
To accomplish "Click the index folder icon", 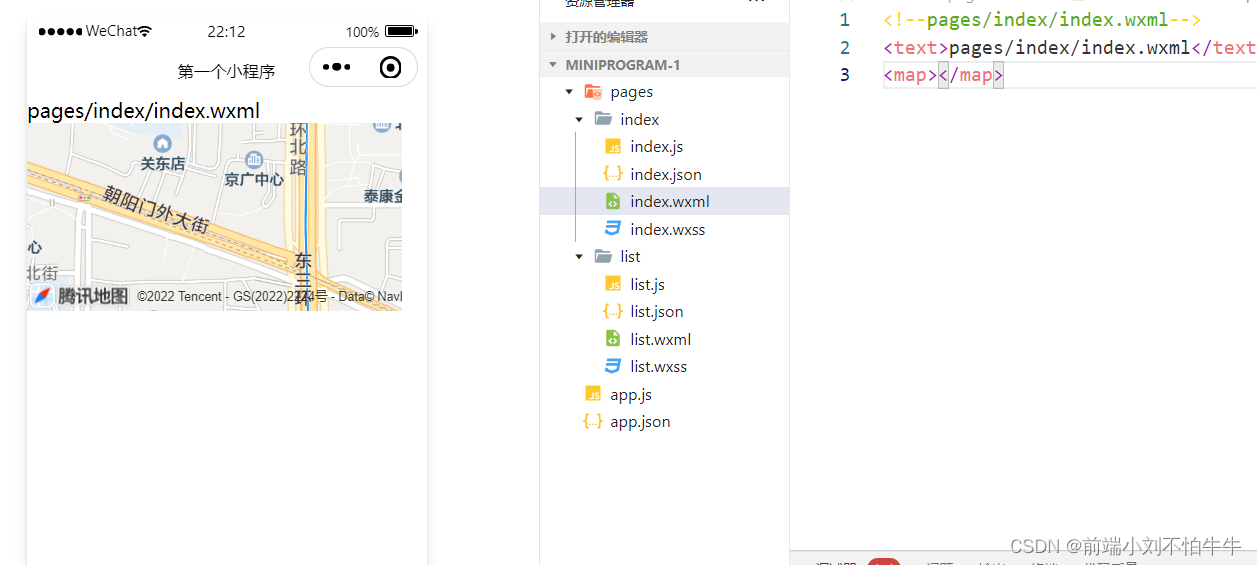I will 603,119.
